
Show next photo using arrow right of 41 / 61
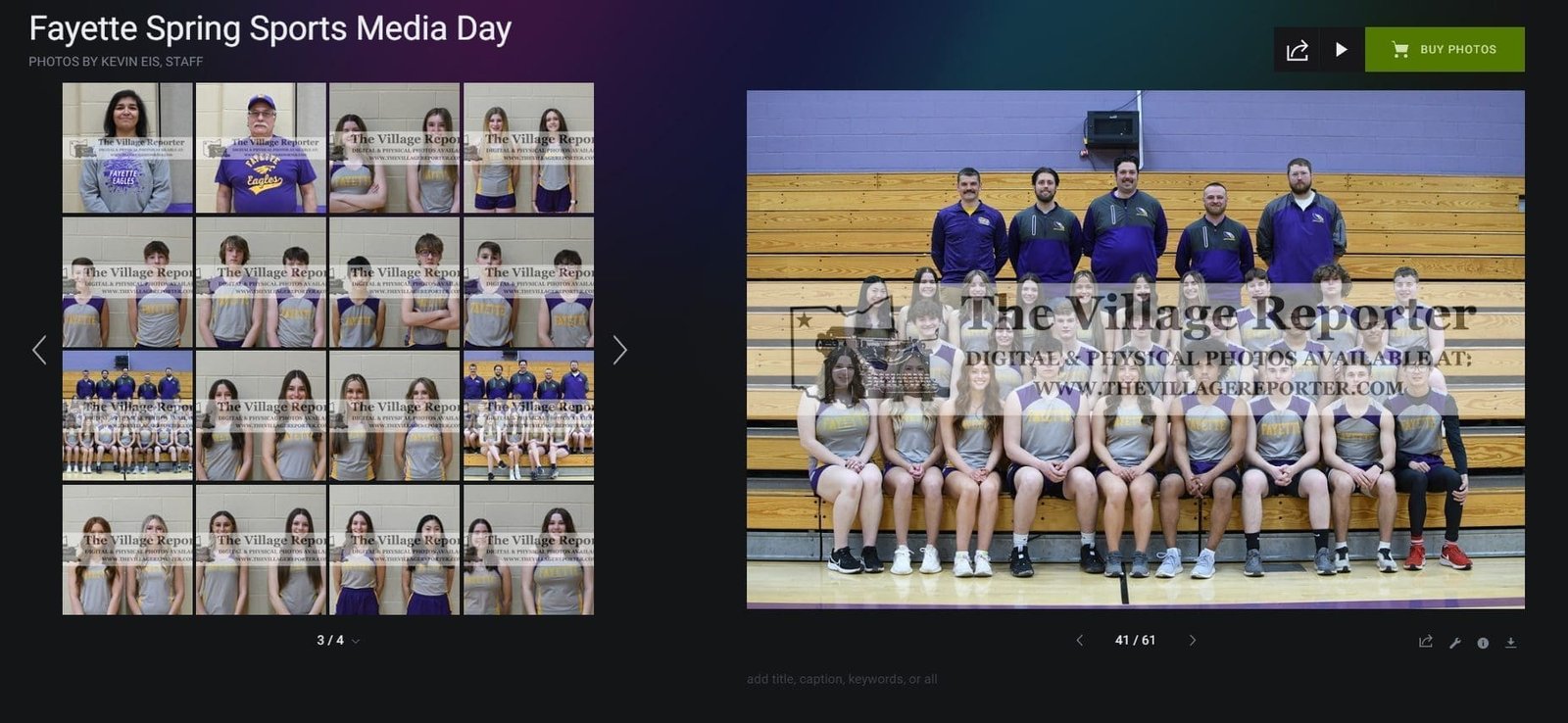pyautogui.click(x=1193, y=641)
